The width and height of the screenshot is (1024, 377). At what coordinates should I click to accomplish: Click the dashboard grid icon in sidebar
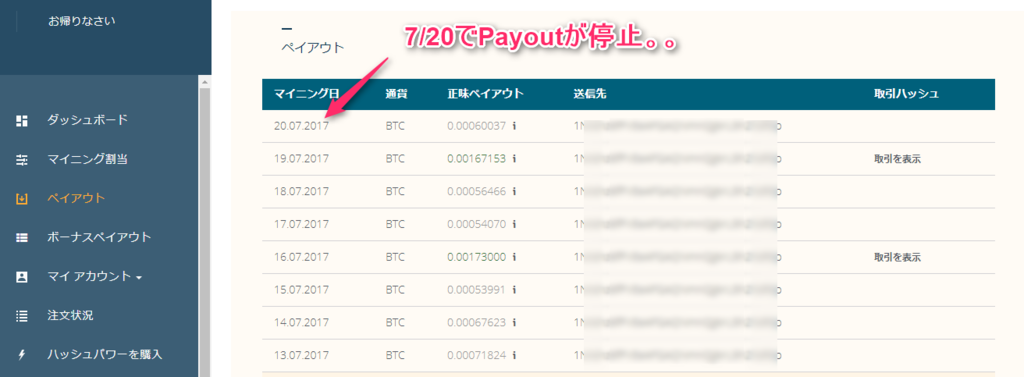(x=22, y=121)
